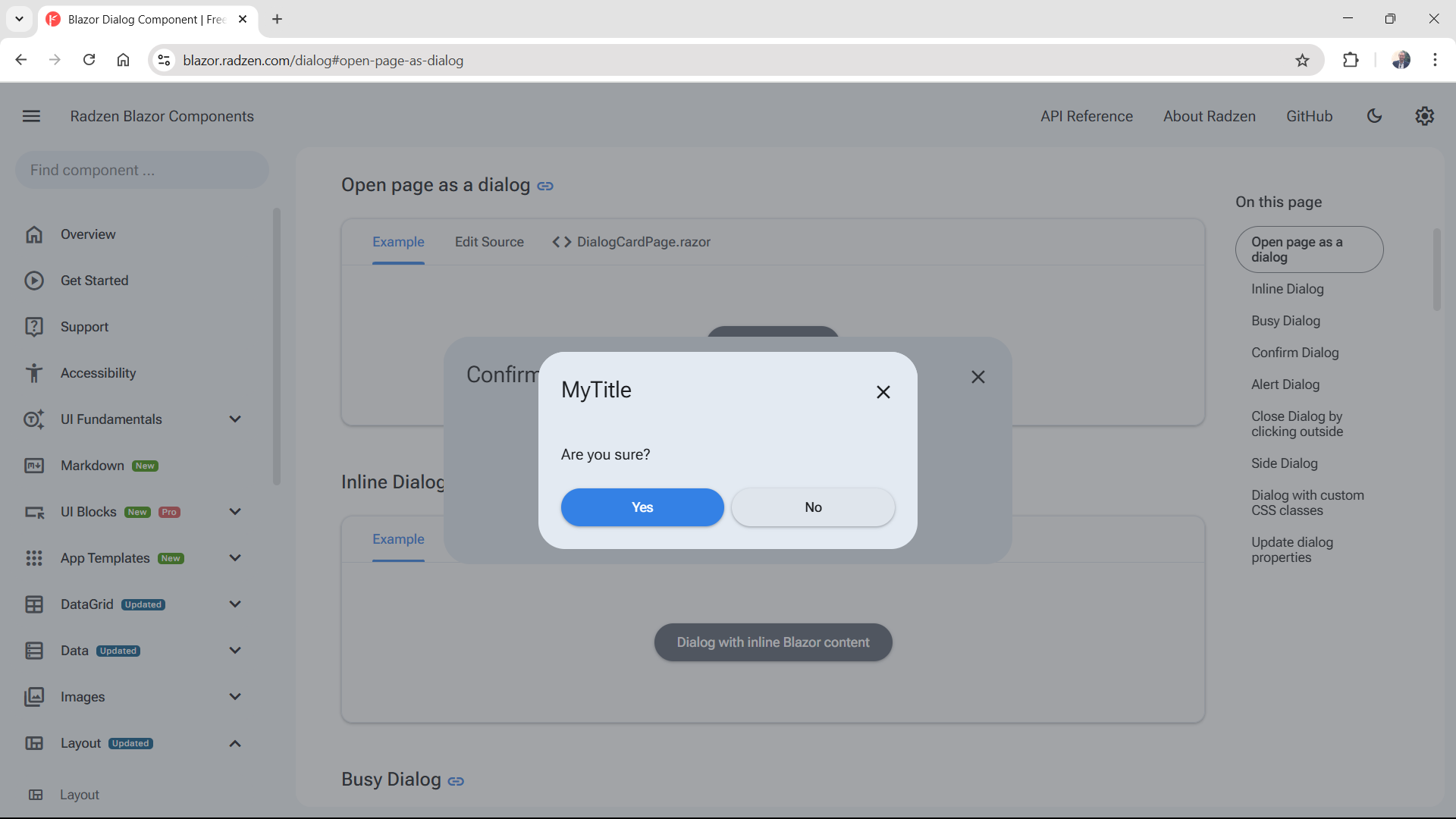
Task: Click the DataGrid table icon
Action: click(x=34, y=604)
